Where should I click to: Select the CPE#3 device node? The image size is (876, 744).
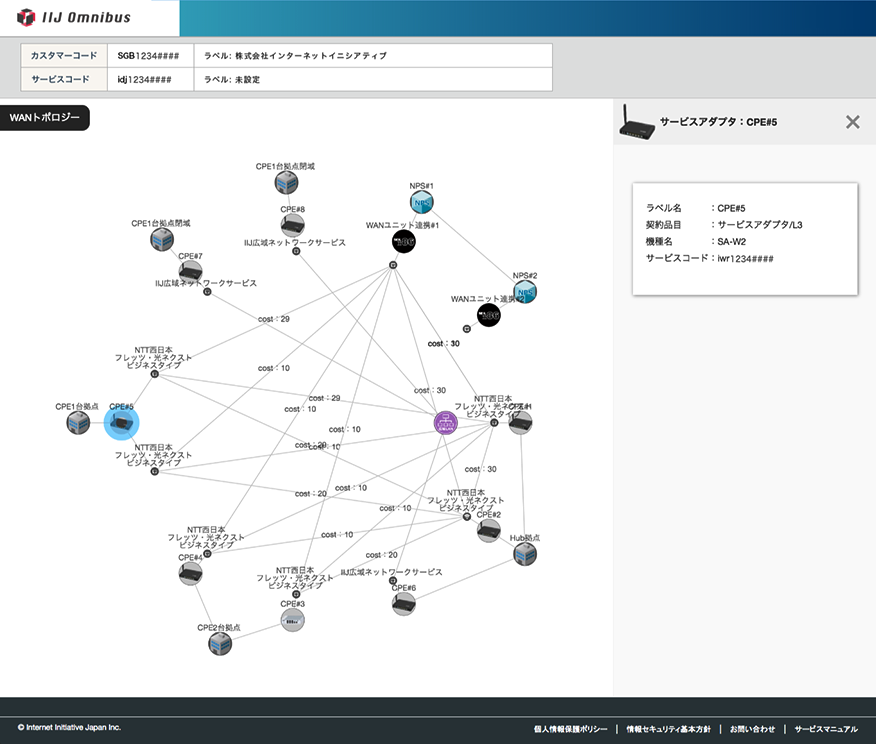(292, 620)
